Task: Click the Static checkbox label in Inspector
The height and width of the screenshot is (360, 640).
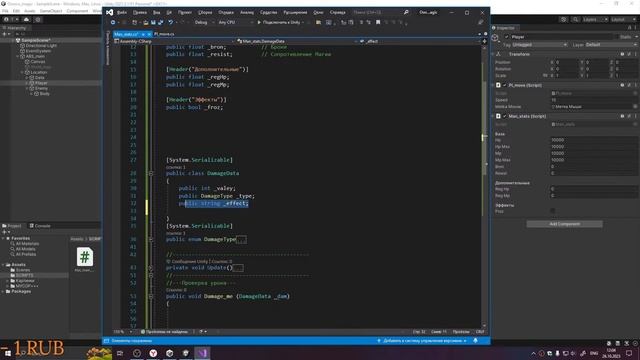Action: click(626, 37)
